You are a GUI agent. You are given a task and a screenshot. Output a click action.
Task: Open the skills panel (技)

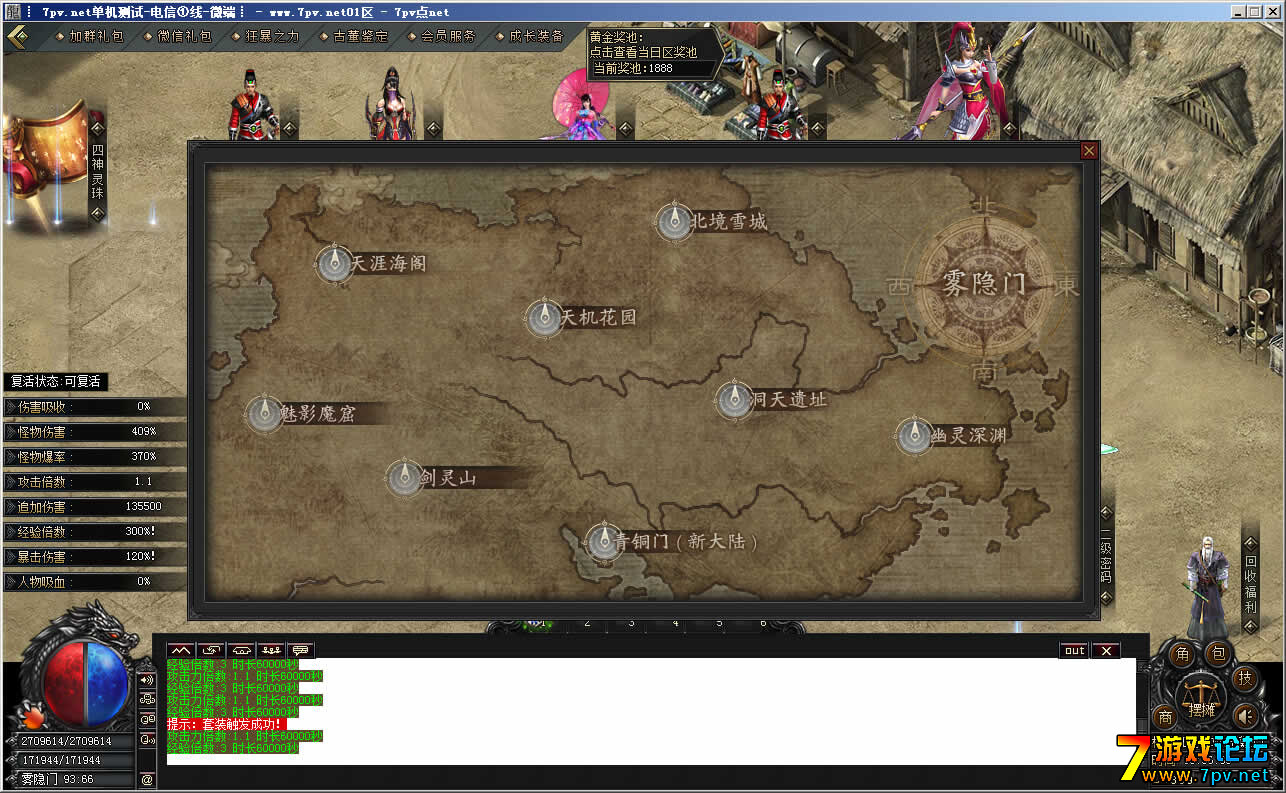1244,678
